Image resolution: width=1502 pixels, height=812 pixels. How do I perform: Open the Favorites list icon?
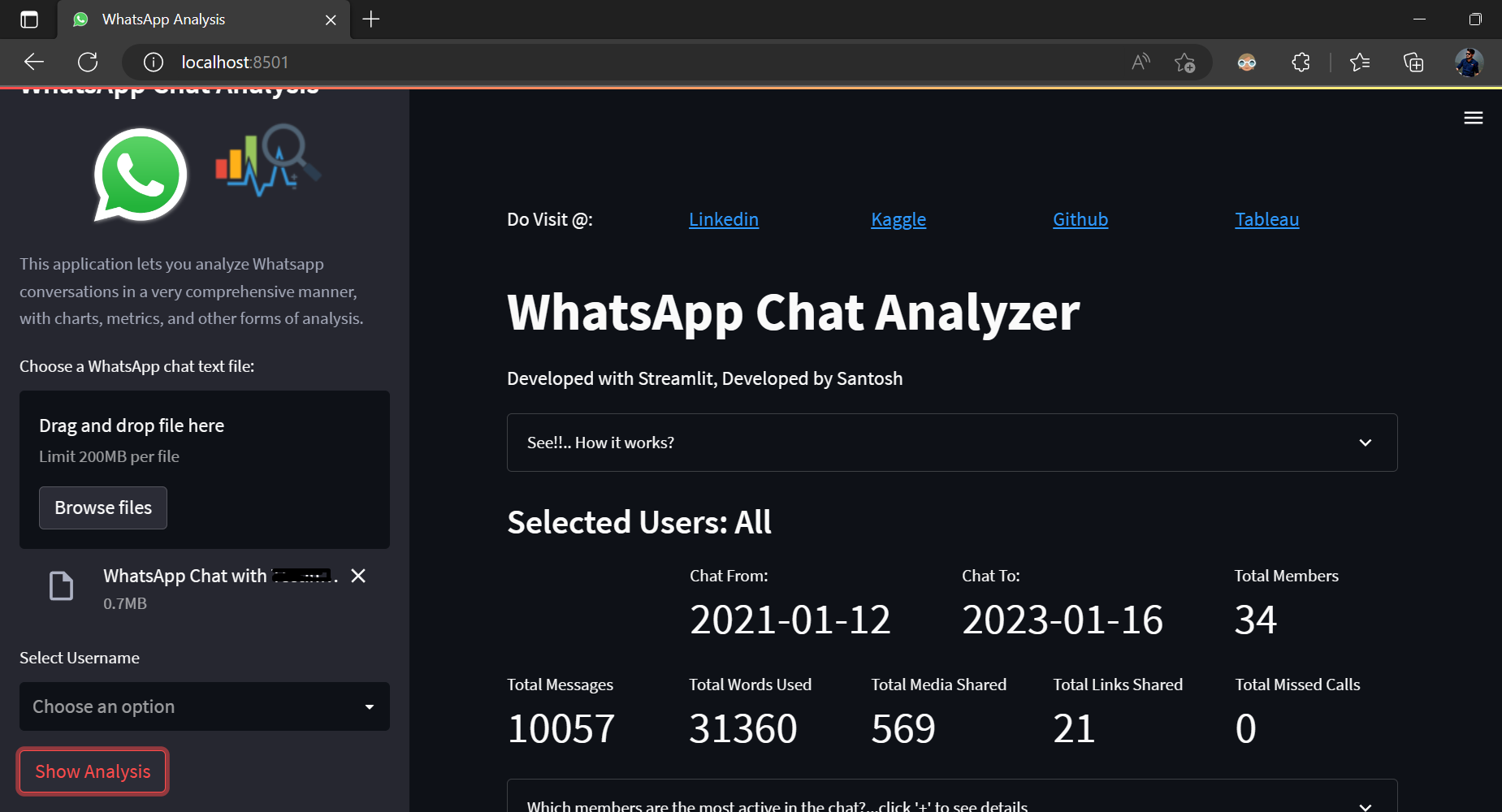point(1360,62)
